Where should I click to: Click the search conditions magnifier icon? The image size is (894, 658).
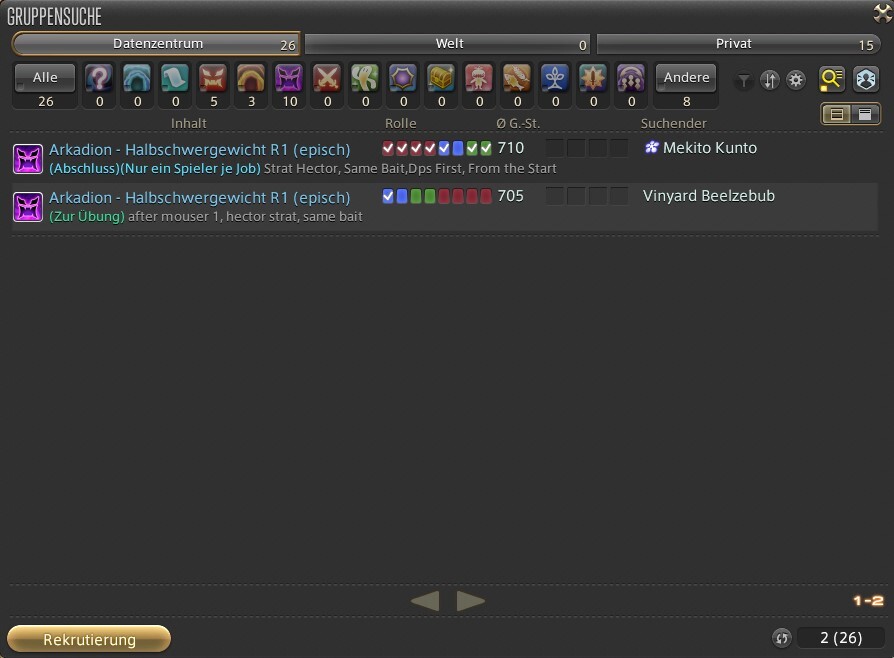(832, 80)
